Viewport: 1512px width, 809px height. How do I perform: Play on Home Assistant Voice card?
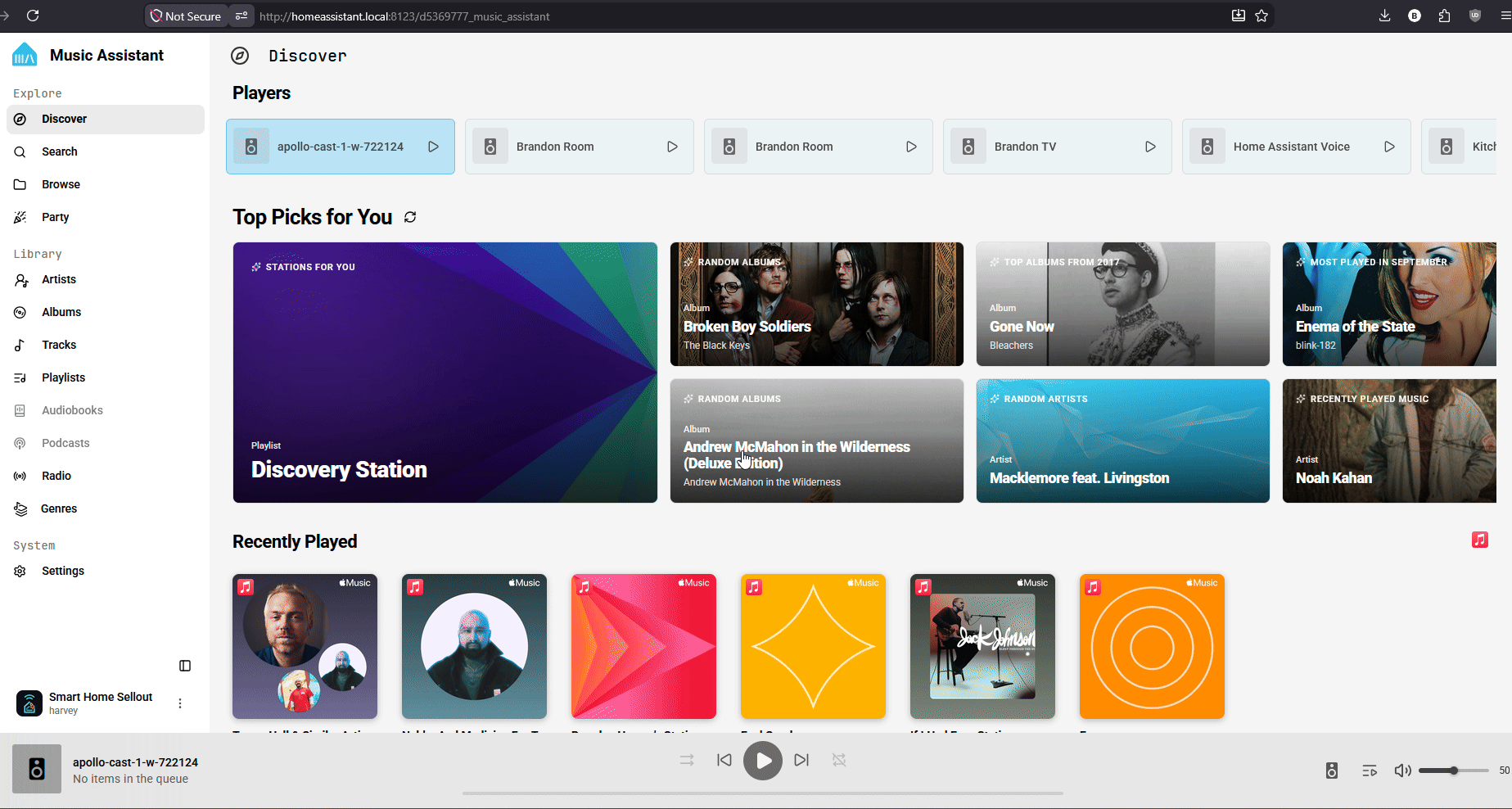click(1389, 147)
